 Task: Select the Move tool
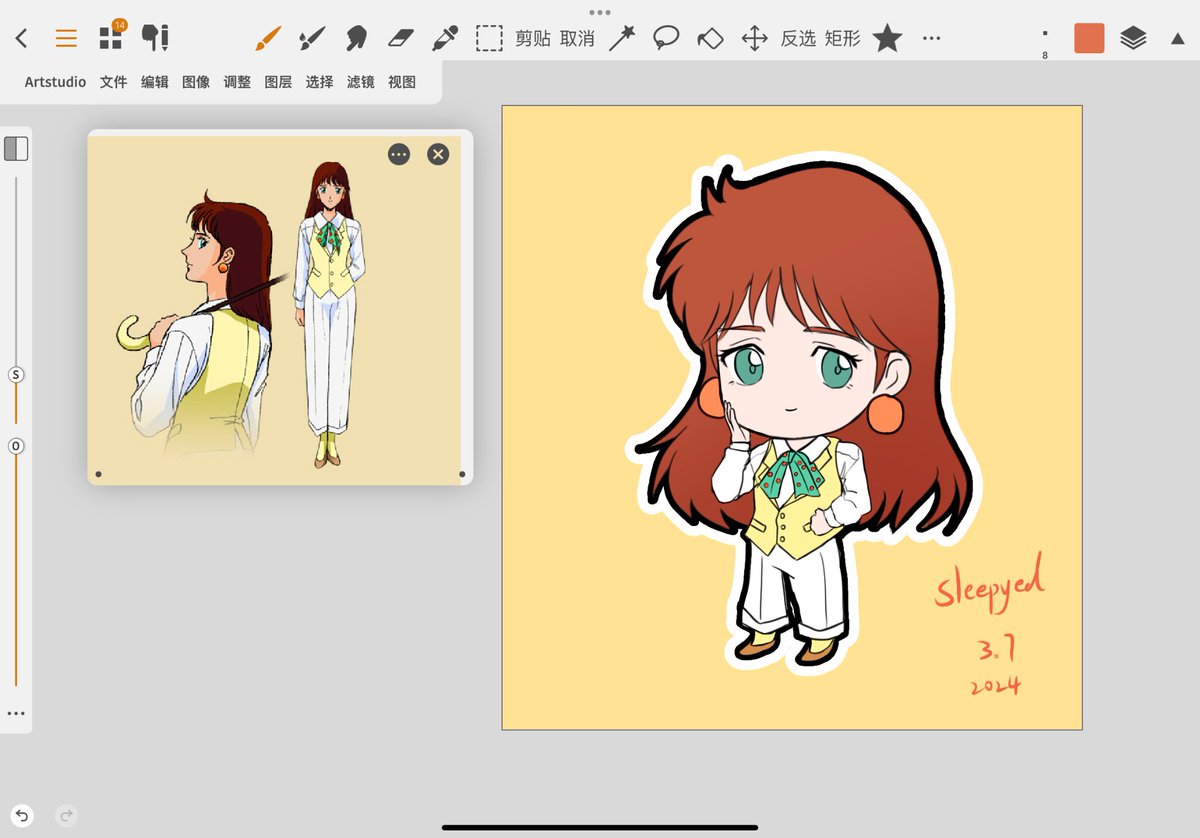pyautogui.click(x=754, y=39)
